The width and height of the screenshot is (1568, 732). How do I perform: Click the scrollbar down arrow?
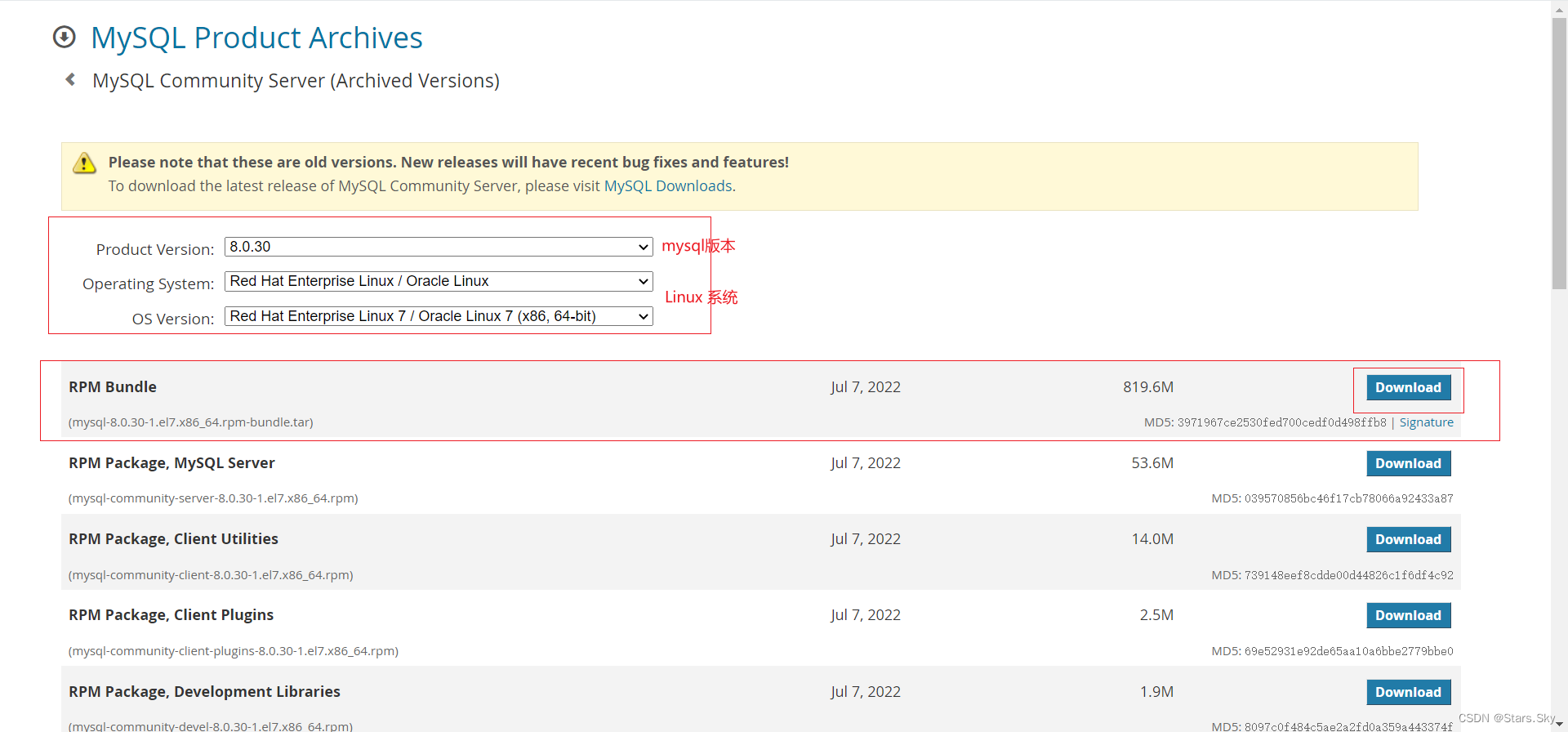coord(1559,725)
